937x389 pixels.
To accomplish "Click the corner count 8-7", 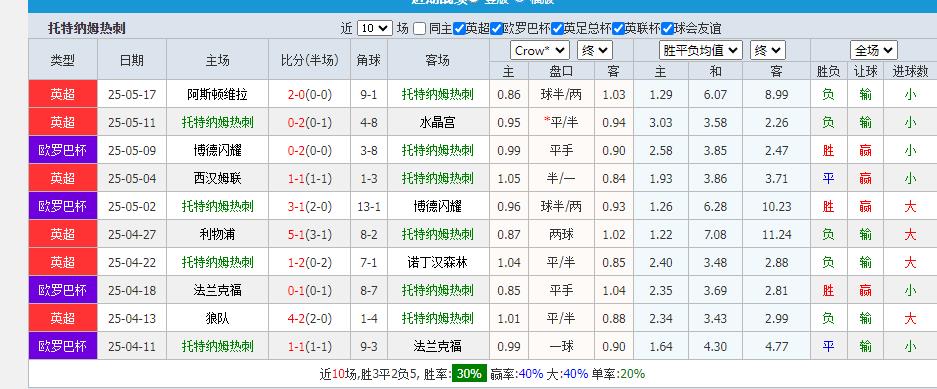I will 369,290.
